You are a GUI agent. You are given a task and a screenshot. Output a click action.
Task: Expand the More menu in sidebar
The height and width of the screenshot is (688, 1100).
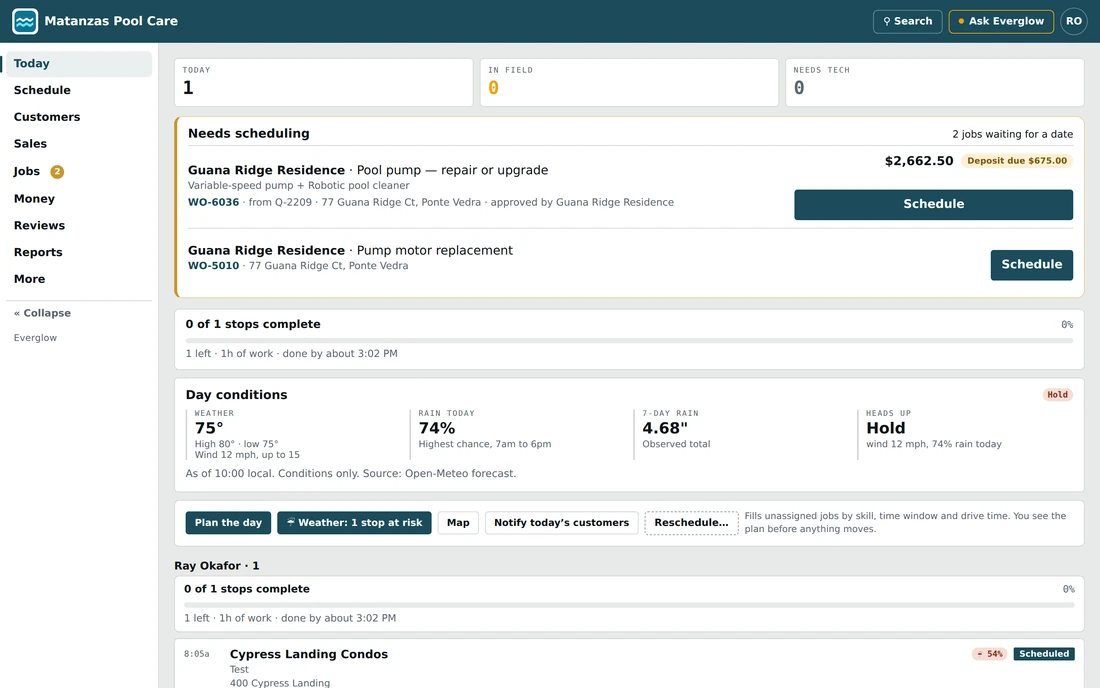click(29, 278)
